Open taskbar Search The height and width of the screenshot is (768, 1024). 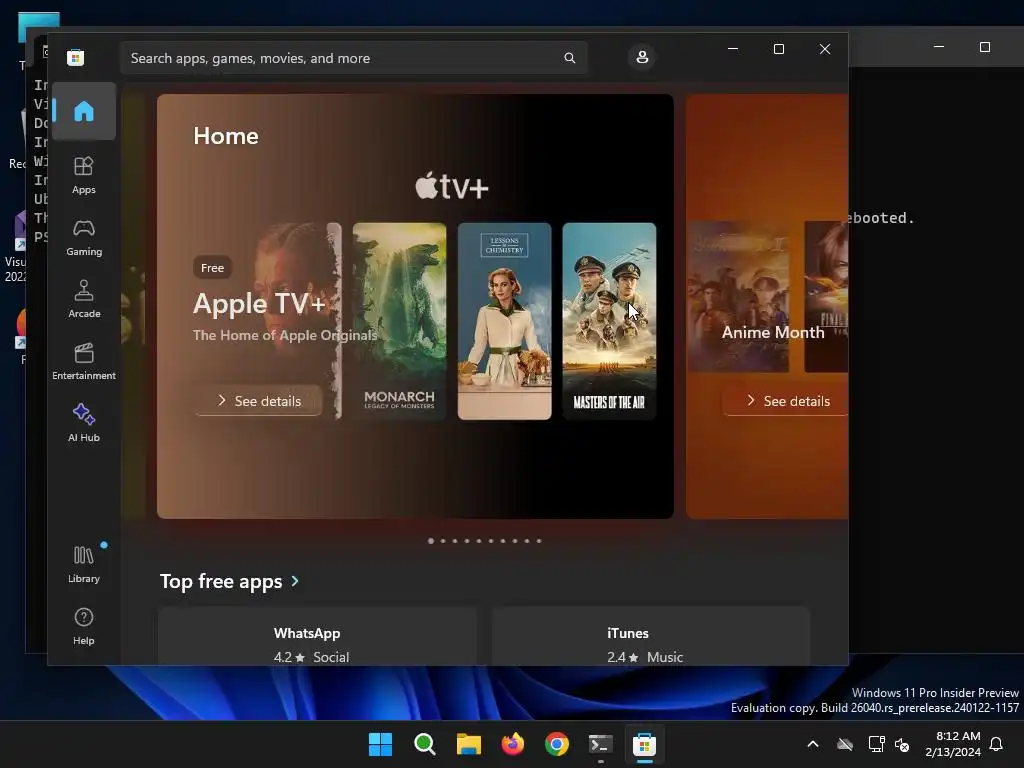pos(424,744)
